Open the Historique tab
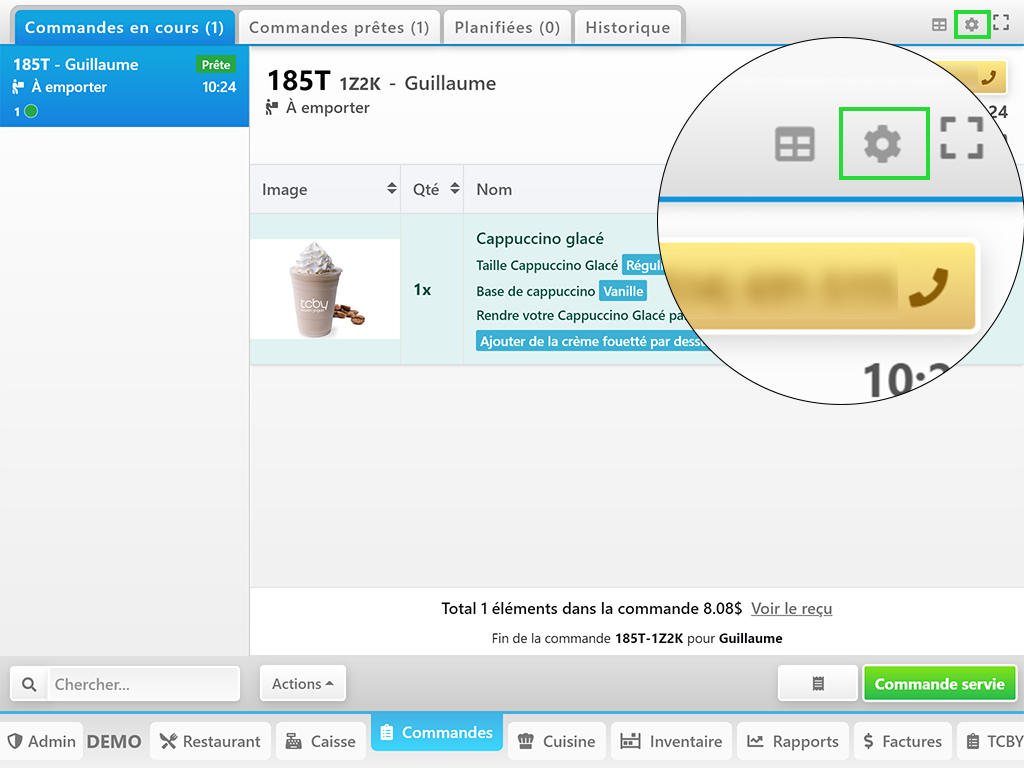1024x768 pixels. click(x=627, y=28)
